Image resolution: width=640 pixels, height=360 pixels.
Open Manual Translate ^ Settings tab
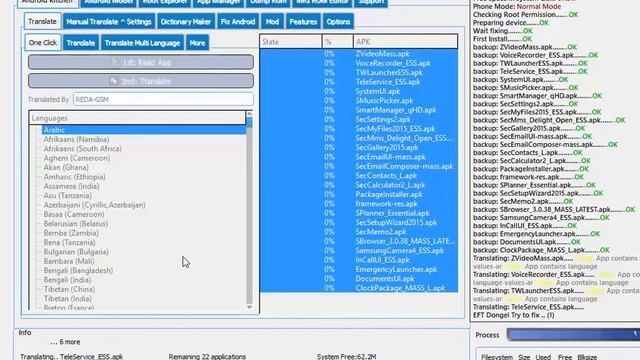tap(109, 22)
